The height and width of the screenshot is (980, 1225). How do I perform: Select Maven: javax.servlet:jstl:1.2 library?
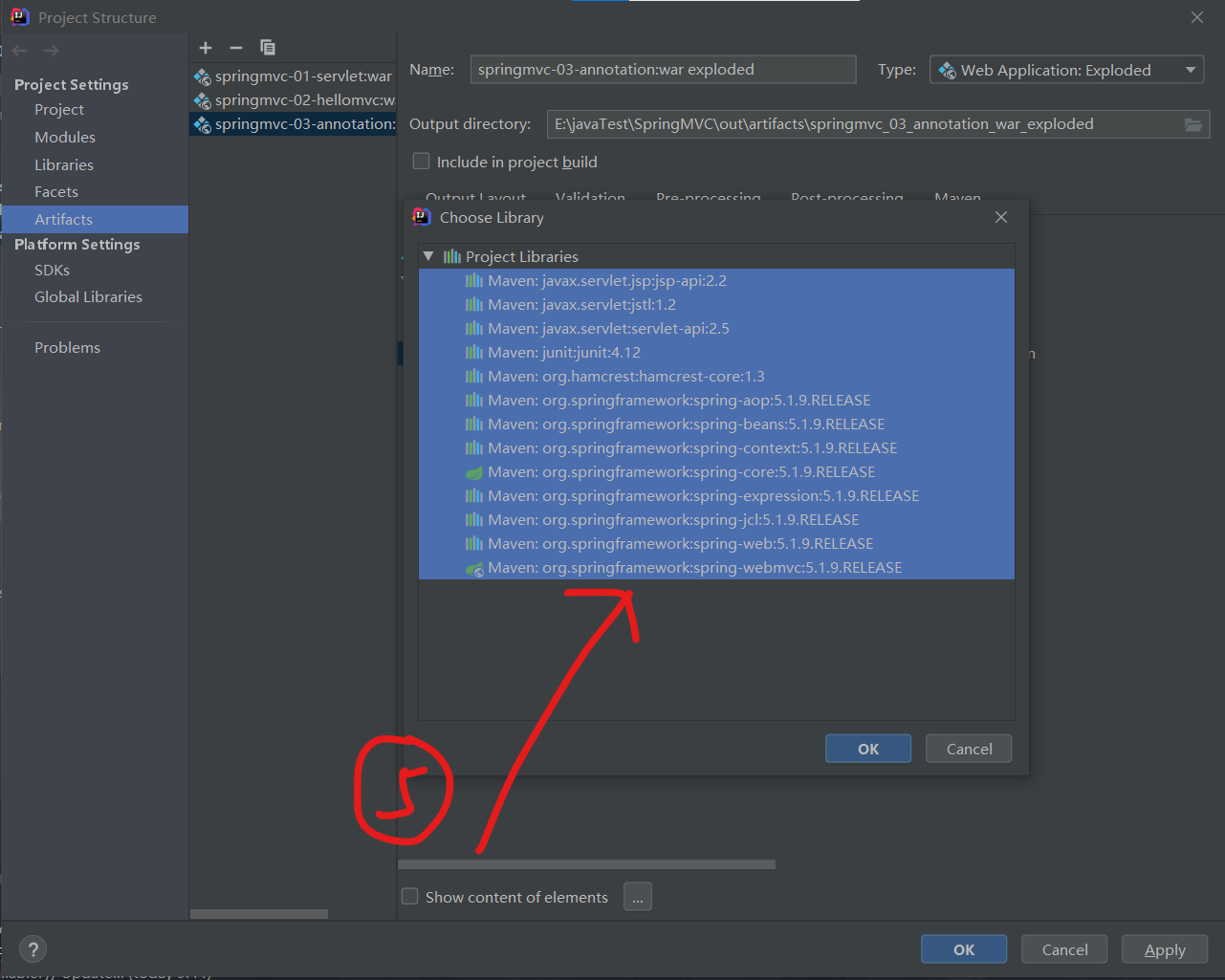(716, 305)
